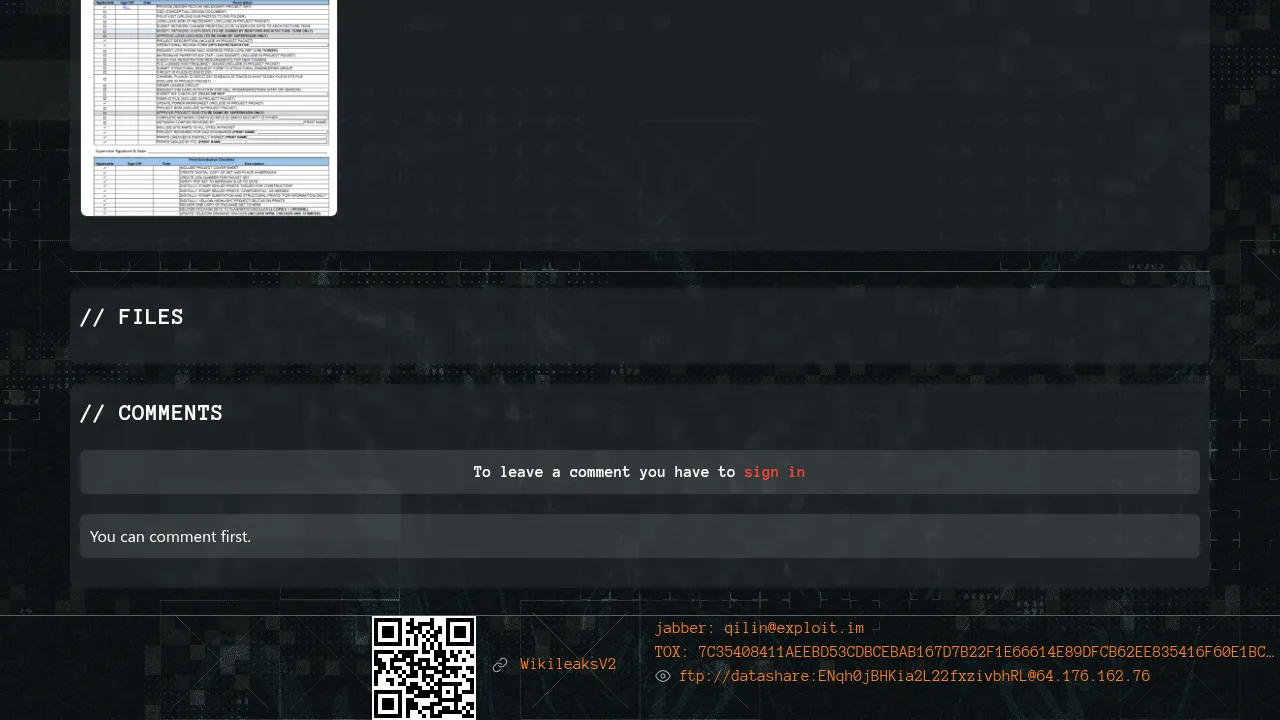
Task: Click the chain link icon beside WikileaksV2
Action: pyautogui.click(x=500, y=665)
